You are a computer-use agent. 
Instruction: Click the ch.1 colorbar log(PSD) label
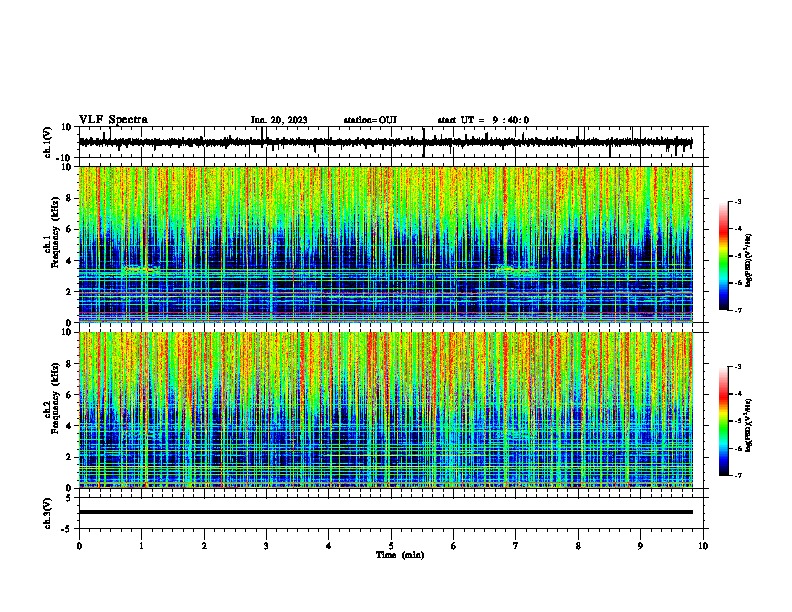pyautogui.click(x=749, y=260)
